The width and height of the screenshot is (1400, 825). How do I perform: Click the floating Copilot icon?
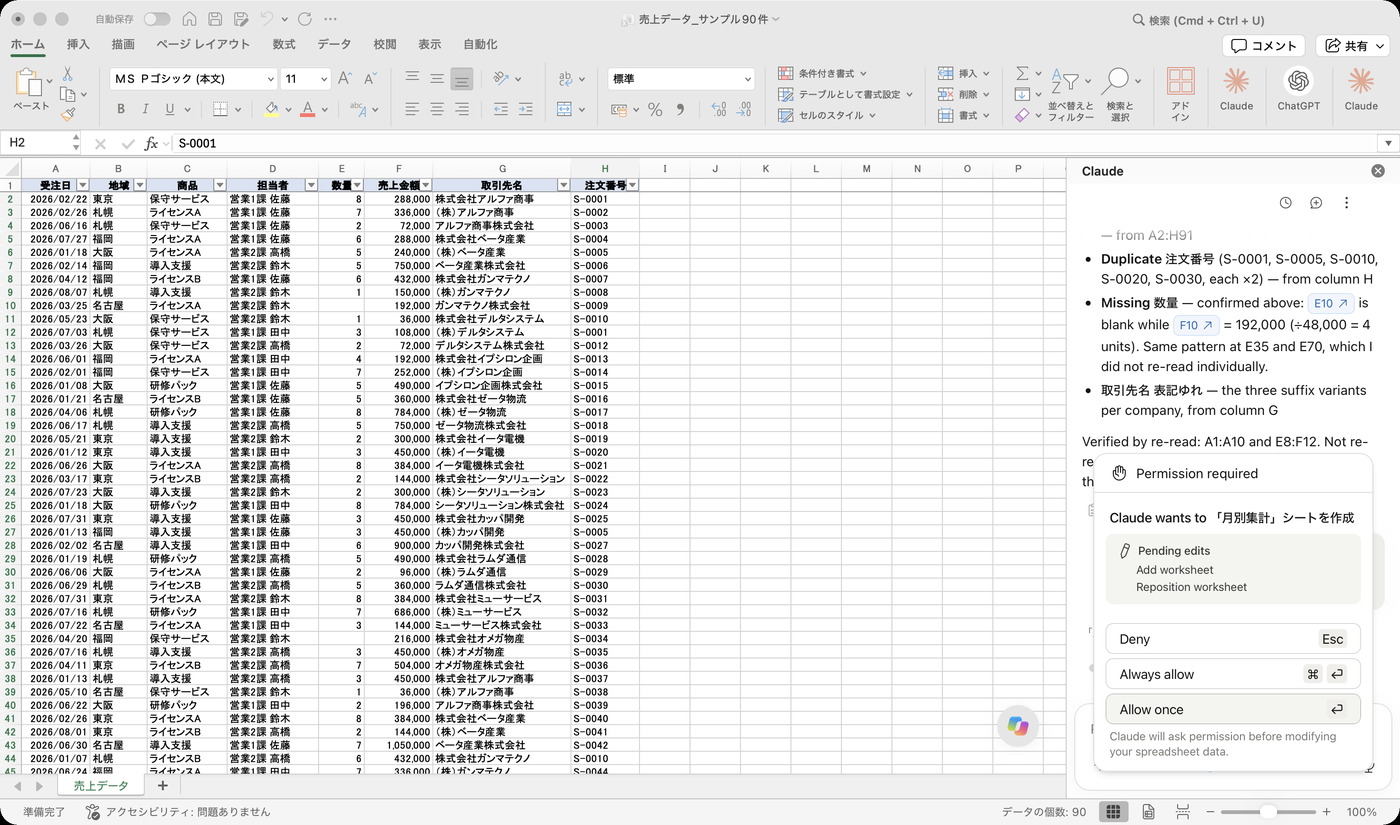(x=1018, y=726)
